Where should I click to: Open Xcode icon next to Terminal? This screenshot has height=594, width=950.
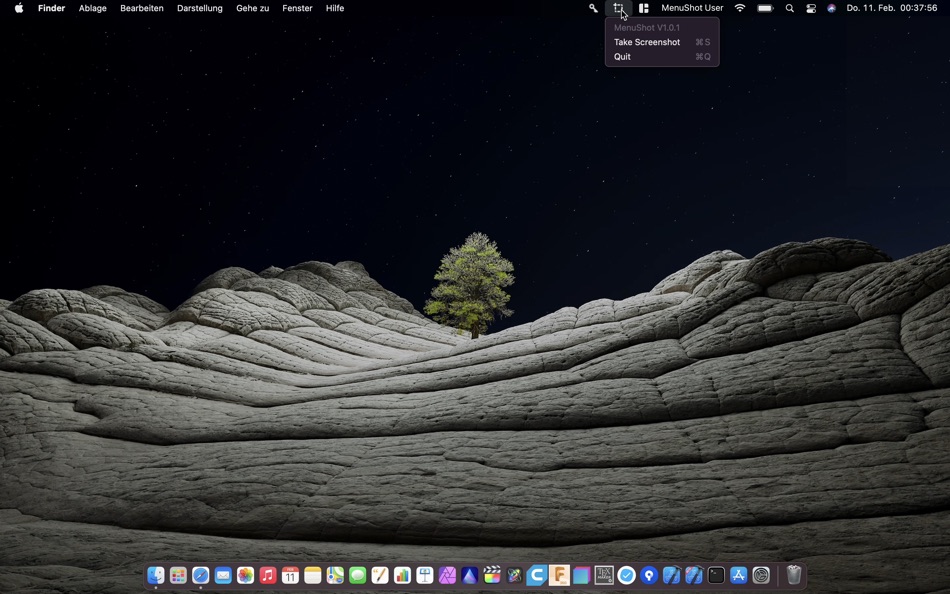pyautogui.click(x=694, y=575)
